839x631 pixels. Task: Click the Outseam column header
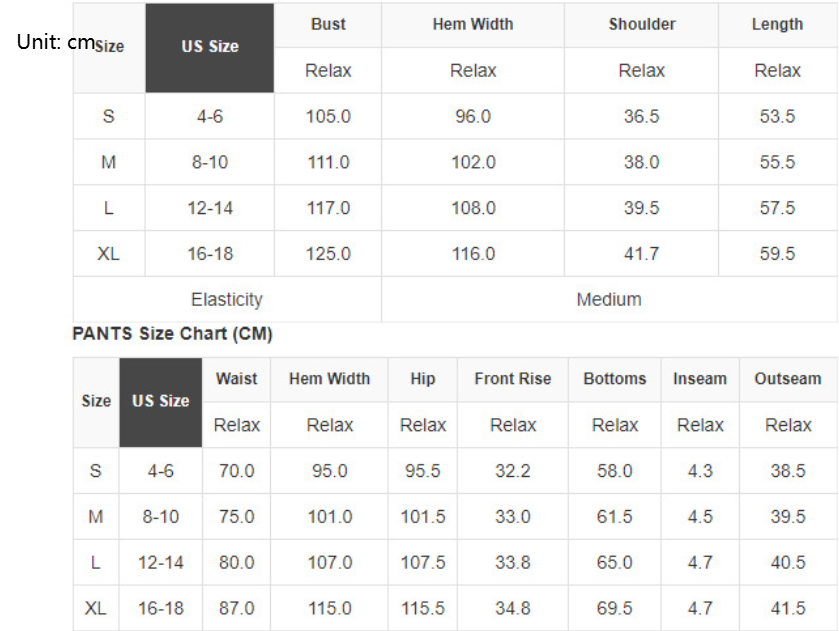[x=788, y=379]
